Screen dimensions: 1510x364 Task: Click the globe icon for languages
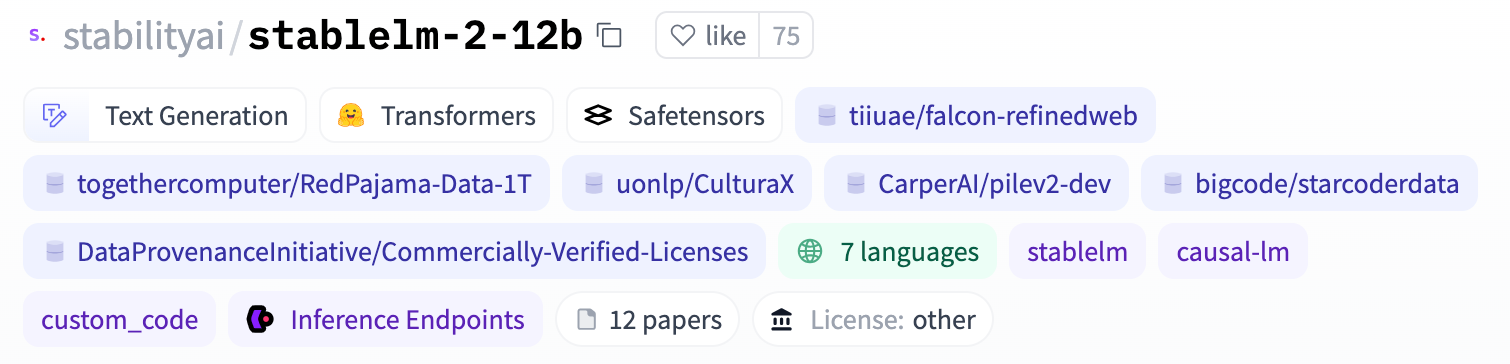pos(810,252)
